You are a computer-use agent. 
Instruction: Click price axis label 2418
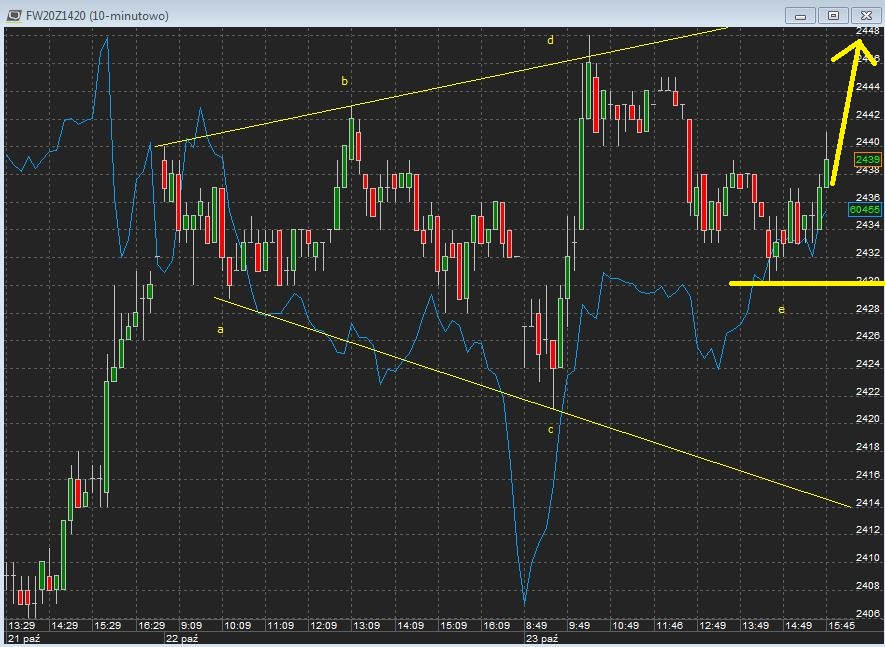coord(868,447)
